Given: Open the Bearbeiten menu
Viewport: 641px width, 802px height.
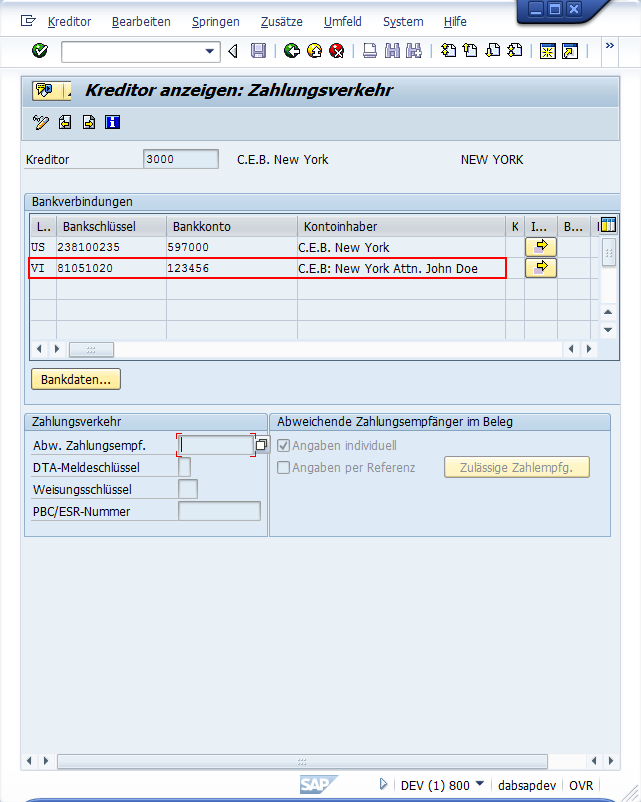Looking at the screenshot, I should pos(141,22).
